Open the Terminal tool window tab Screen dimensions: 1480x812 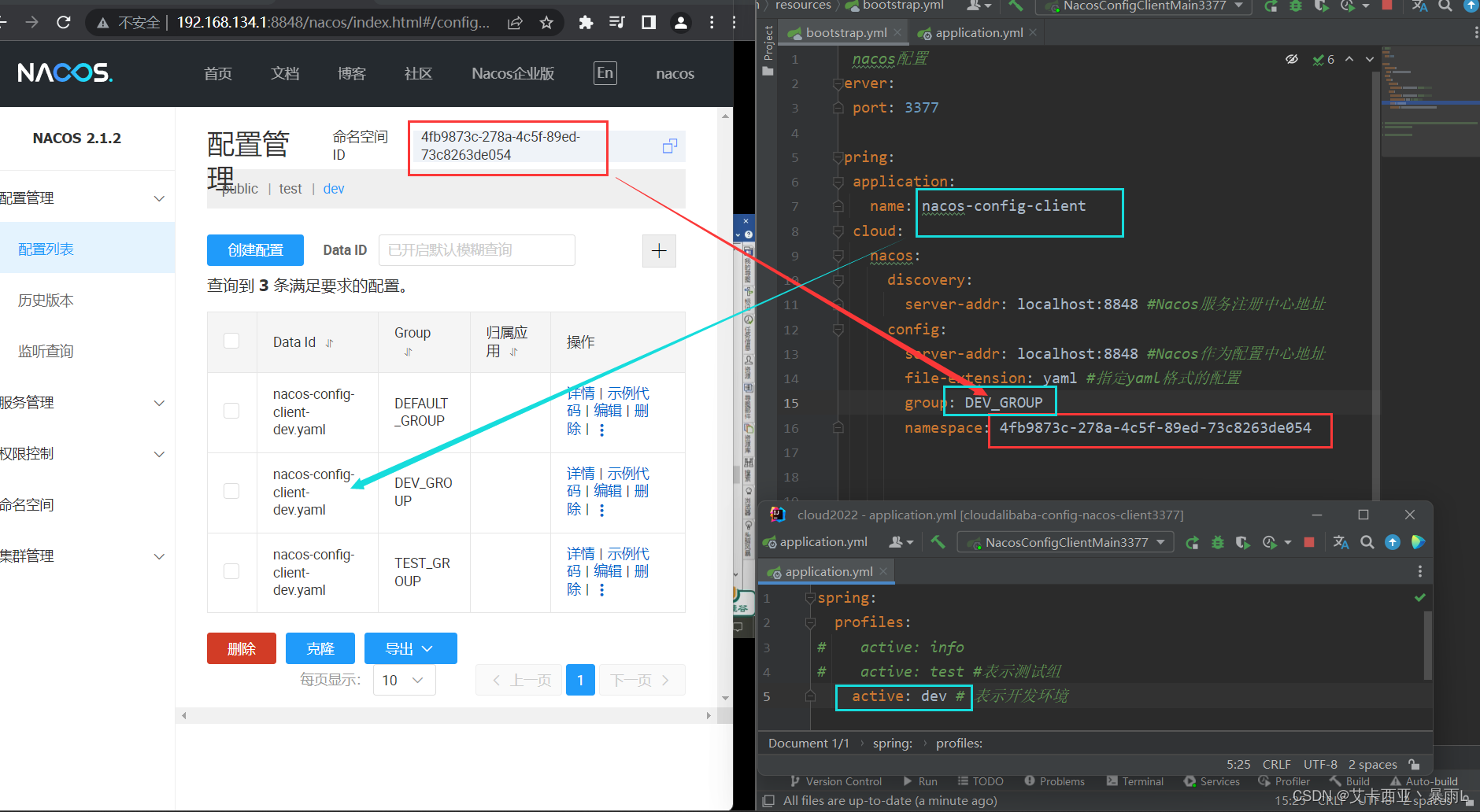[x=1134, y=781]
